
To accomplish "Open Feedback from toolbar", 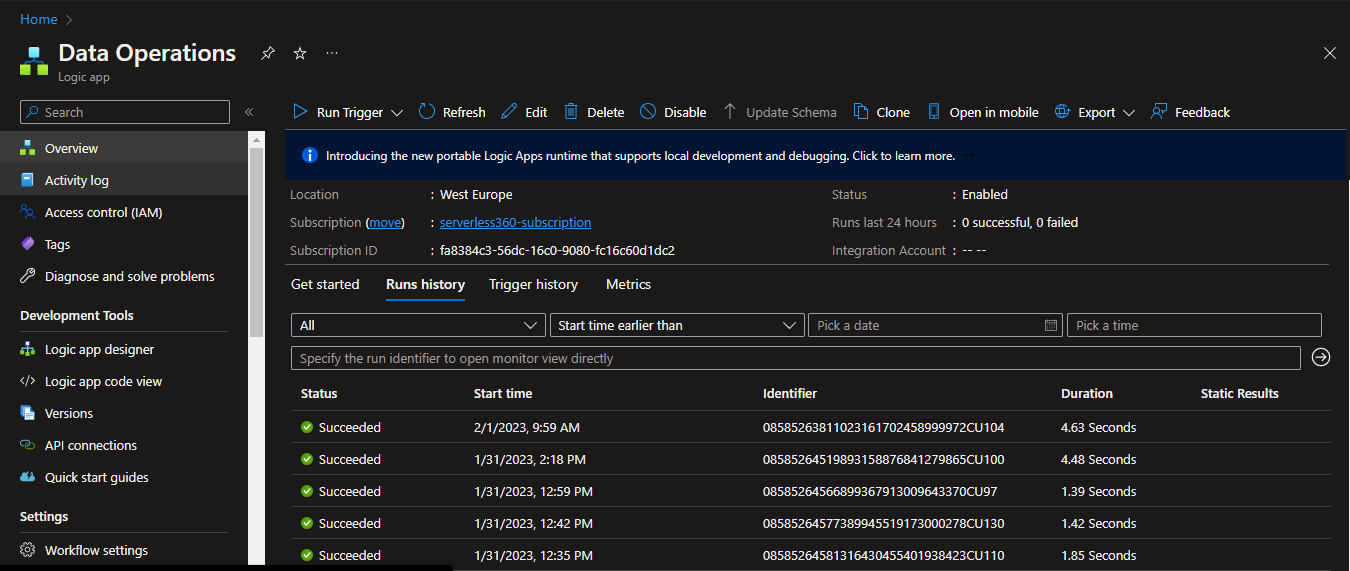I will (x=1190, y=112).
